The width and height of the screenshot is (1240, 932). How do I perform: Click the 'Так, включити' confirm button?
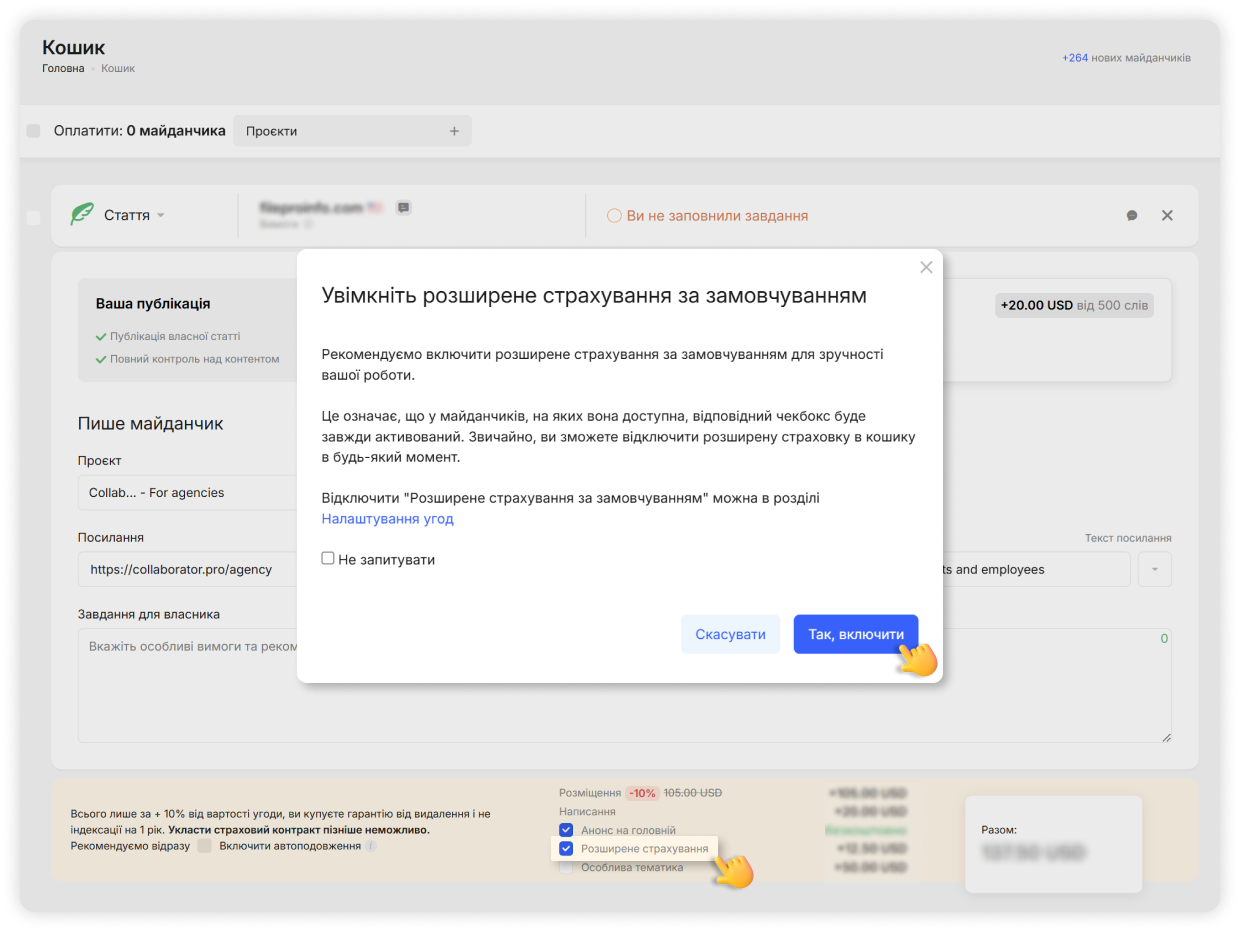(855, 634)
